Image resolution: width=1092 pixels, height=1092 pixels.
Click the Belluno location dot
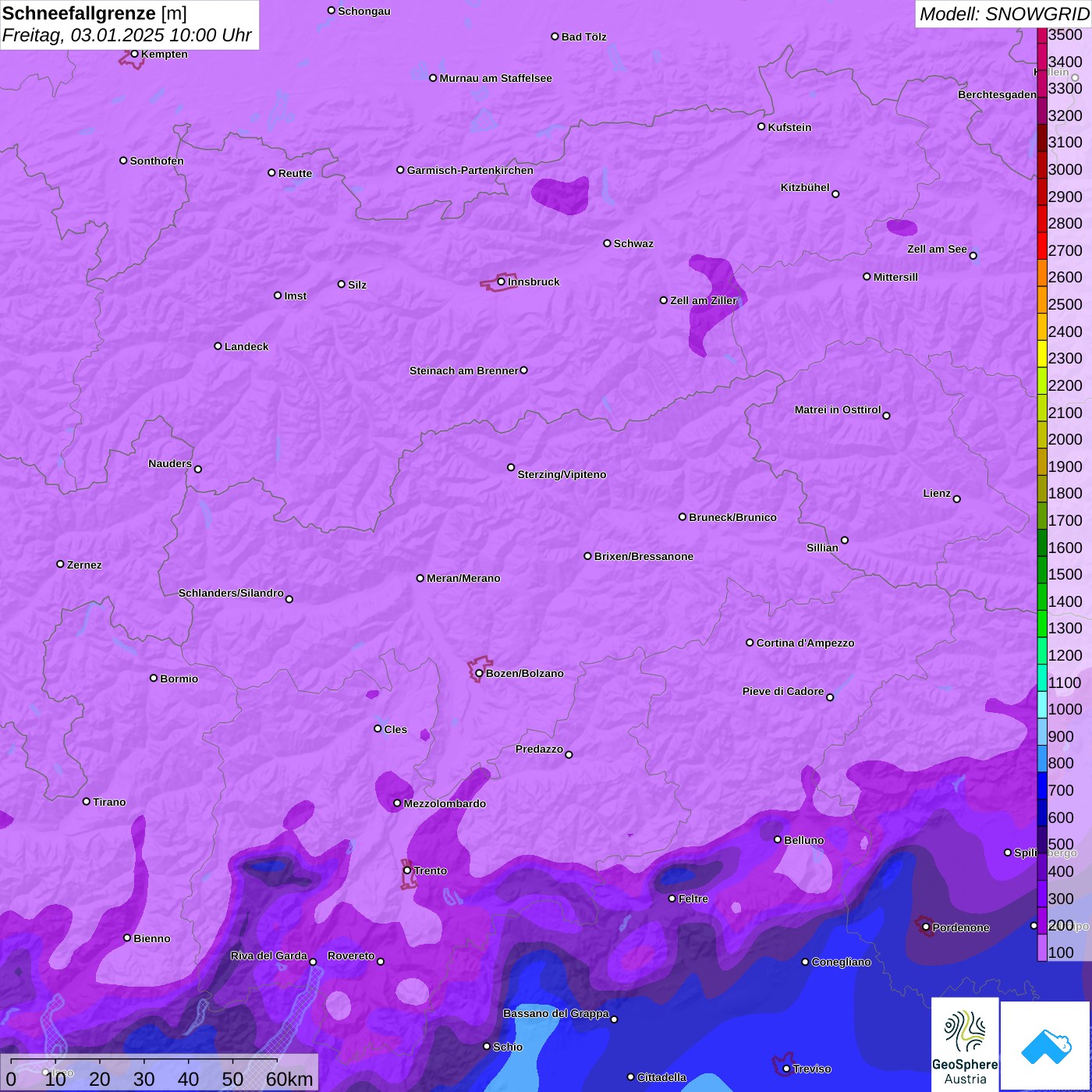pyautogui.click(x=778, y=839)
